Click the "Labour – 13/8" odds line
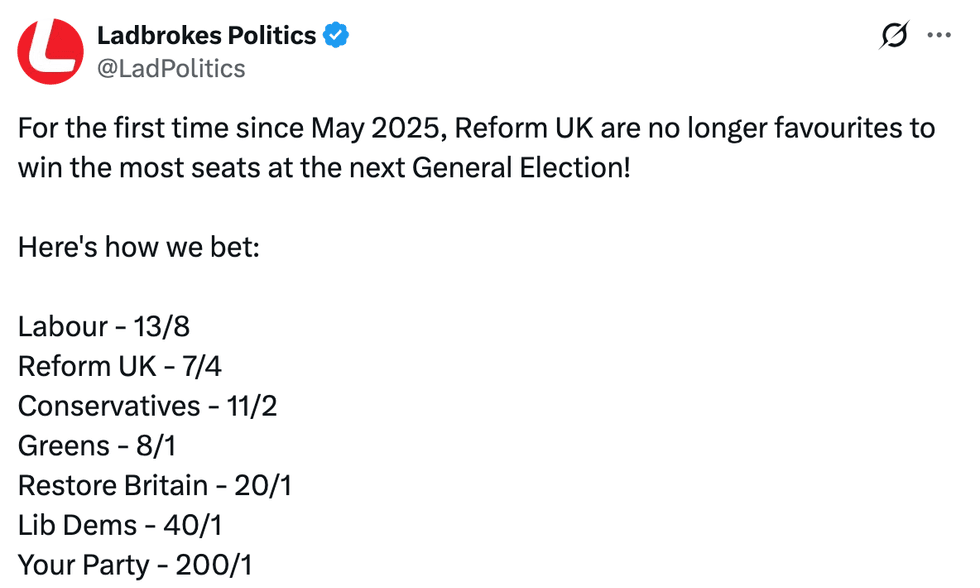Image resolution: width=980 pixels, height=588 pixels. [x=103, y=326]
